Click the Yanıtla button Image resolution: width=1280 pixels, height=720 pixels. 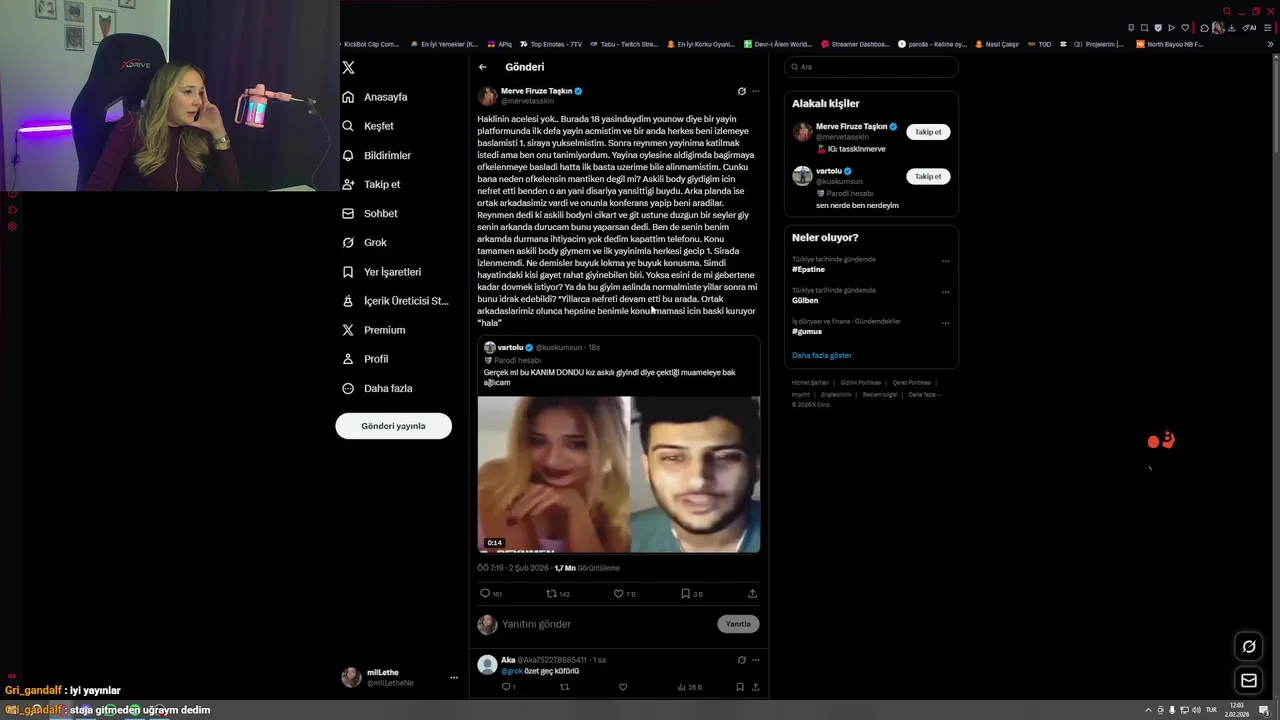pyautogui.click(x=738, y=624)
